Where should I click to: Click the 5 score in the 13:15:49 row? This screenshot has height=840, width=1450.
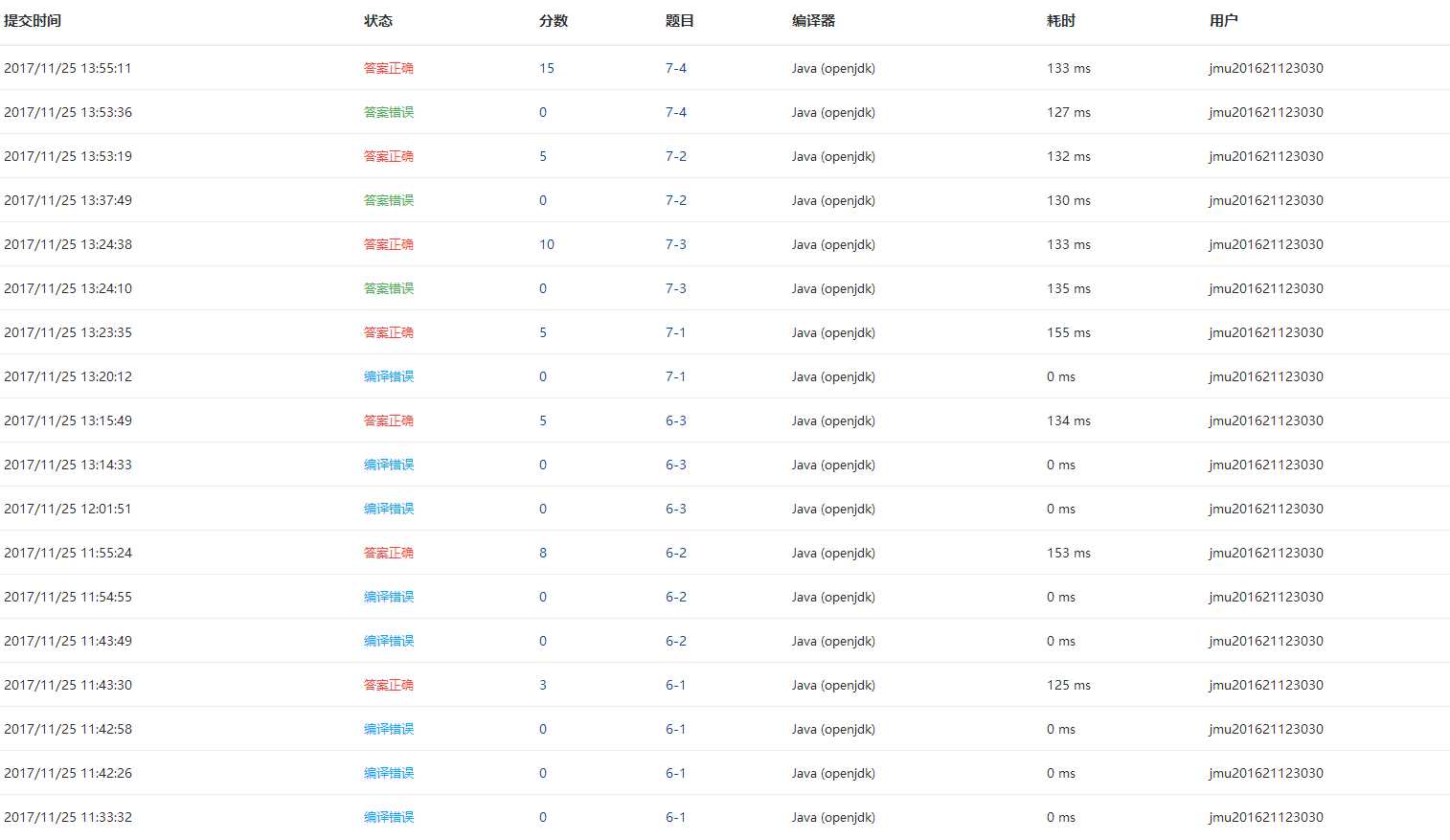543,420
